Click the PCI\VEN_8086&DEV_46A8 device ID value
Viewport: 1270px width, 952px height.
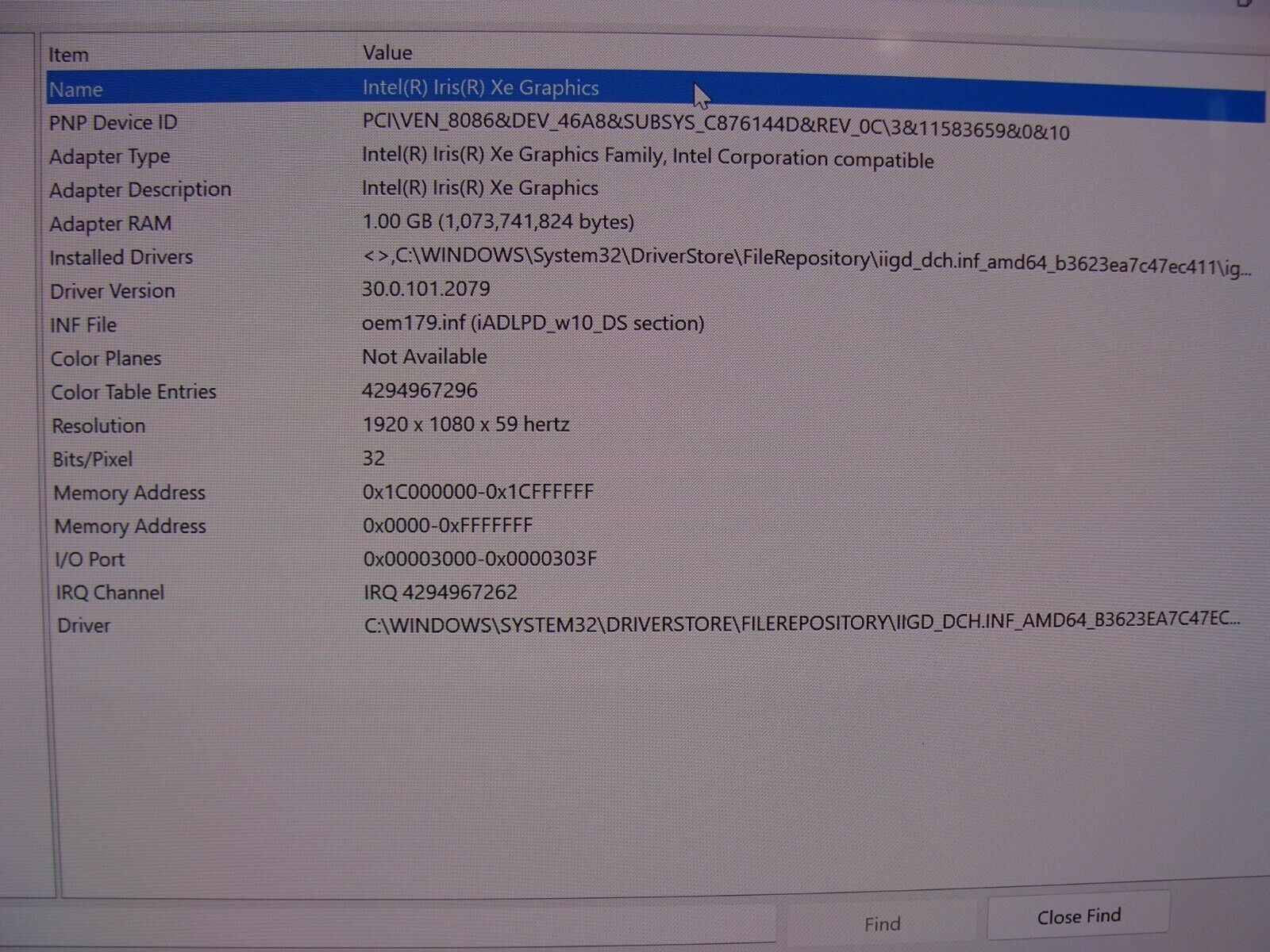click(x=715, y=126)
